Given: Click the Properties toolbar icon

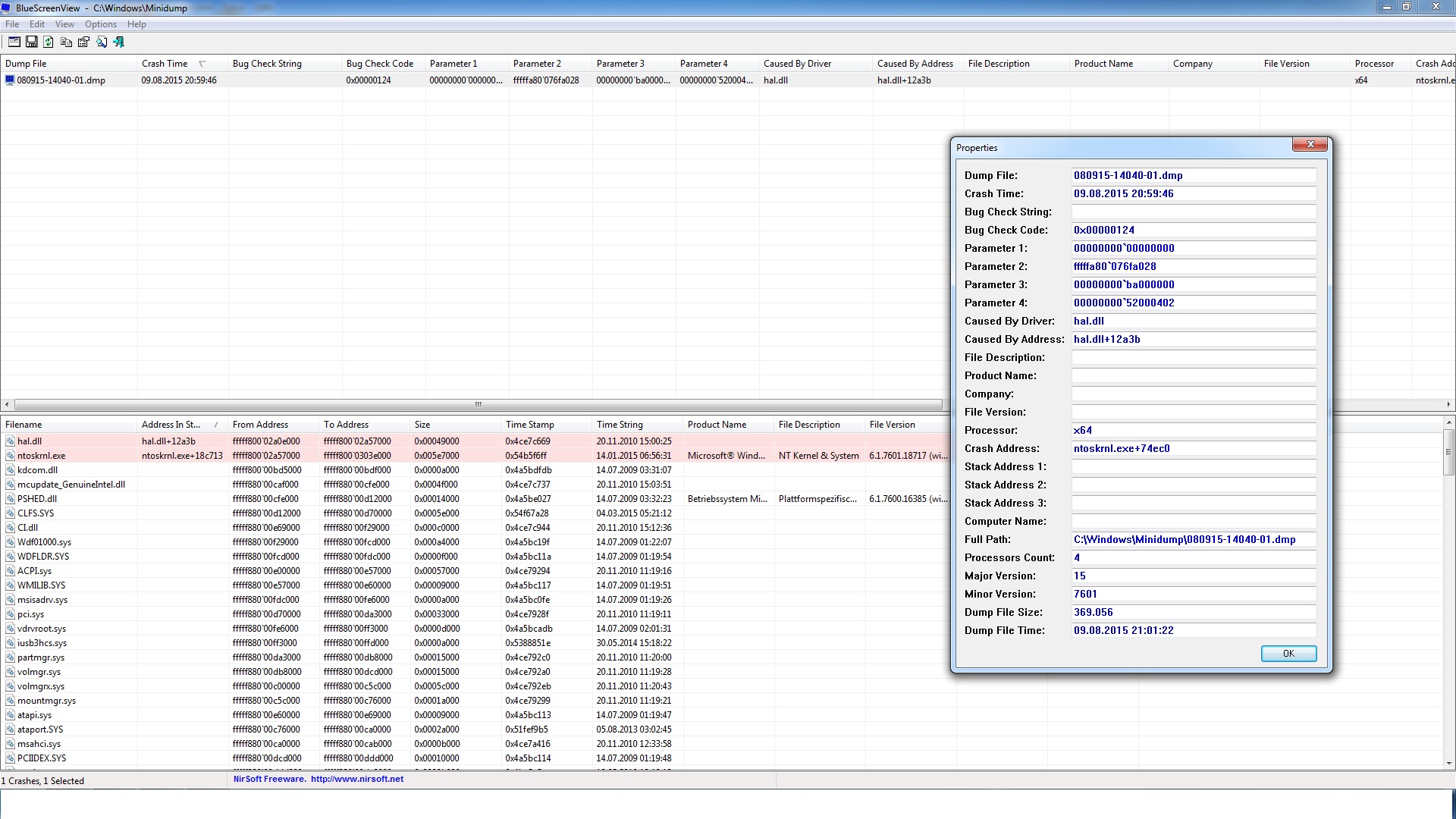Looking at the screenshot, I should click(x=83, y=42).
